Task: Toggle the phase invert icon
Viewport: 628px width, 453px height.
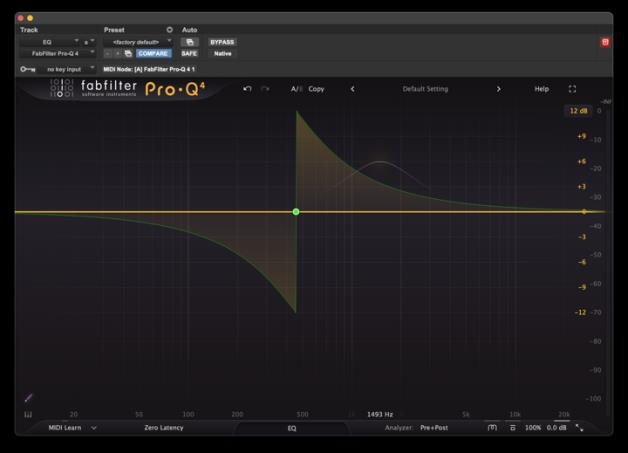Action: [x=512, y=428]
